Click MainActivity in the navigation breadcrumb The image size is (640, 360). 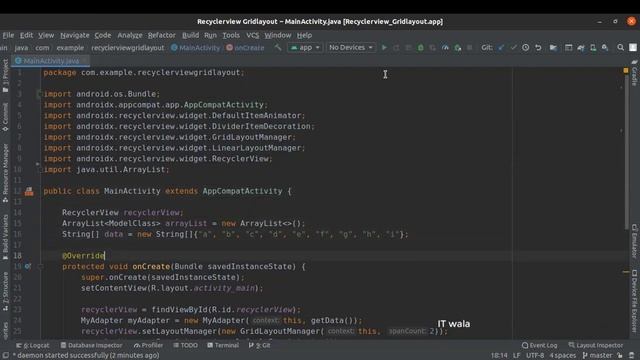click(196, 48)
